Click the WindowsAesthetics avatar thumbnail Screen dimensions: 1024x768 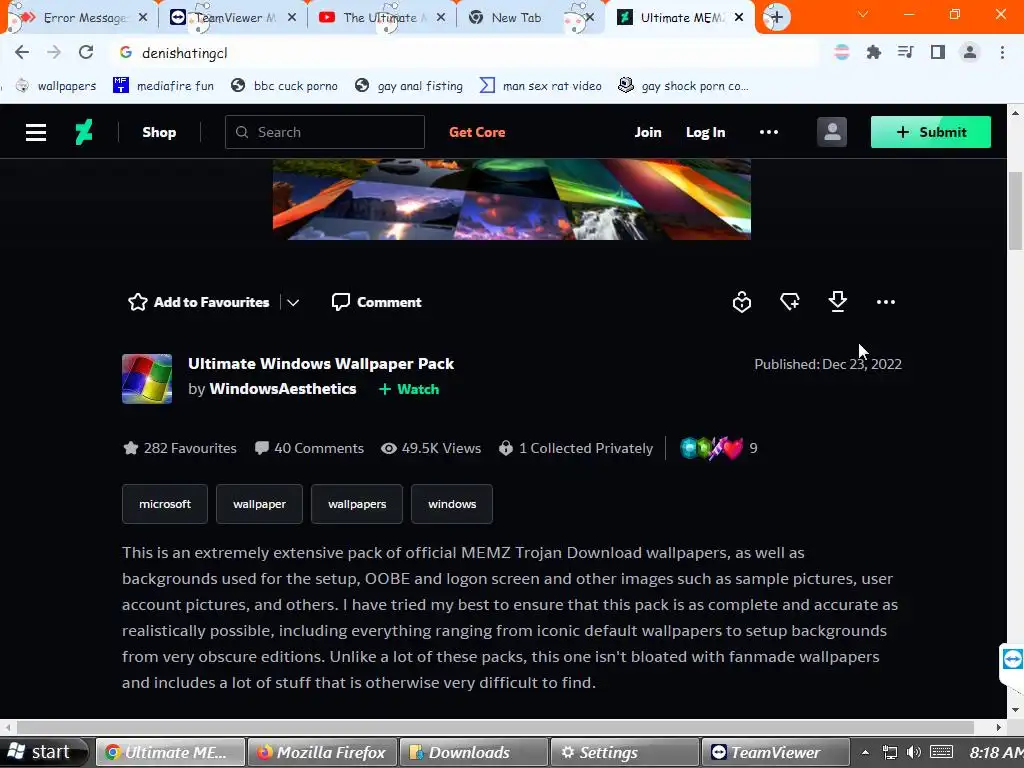pyautogui.click(x=147, y=379)
